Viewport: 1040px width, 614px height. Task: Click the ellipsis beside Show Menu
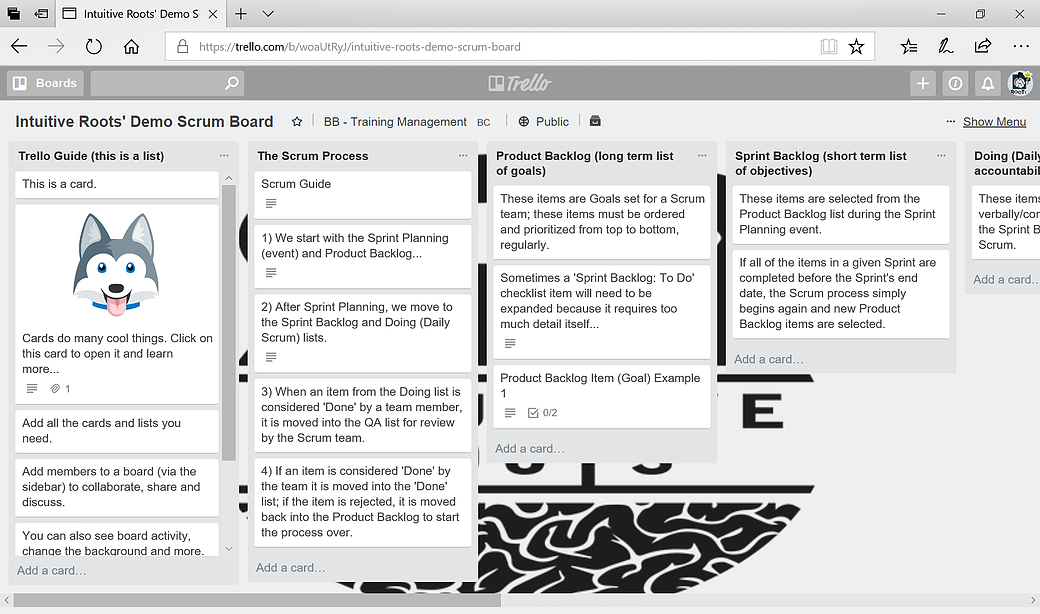[x=950, y=121]
